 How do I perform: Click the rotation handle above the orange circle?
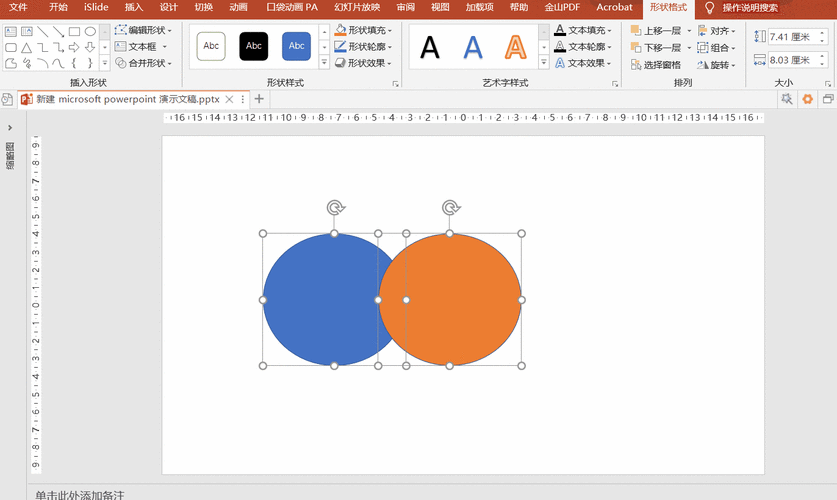pyautogui.click(x=451, y=208)
